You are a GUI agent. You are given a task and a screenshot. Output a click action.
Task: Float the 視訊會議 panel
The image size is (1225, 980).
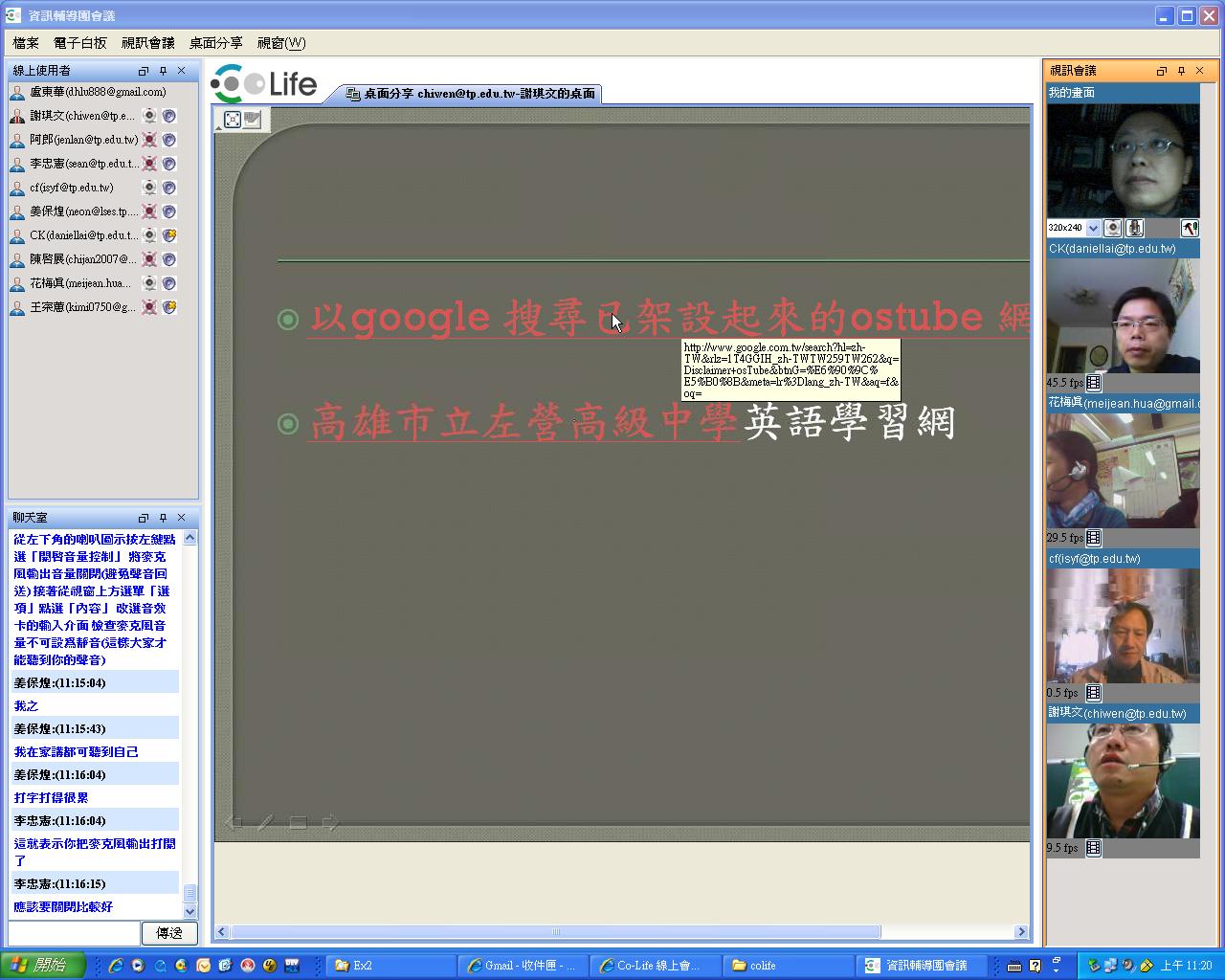coord(1162,71)
